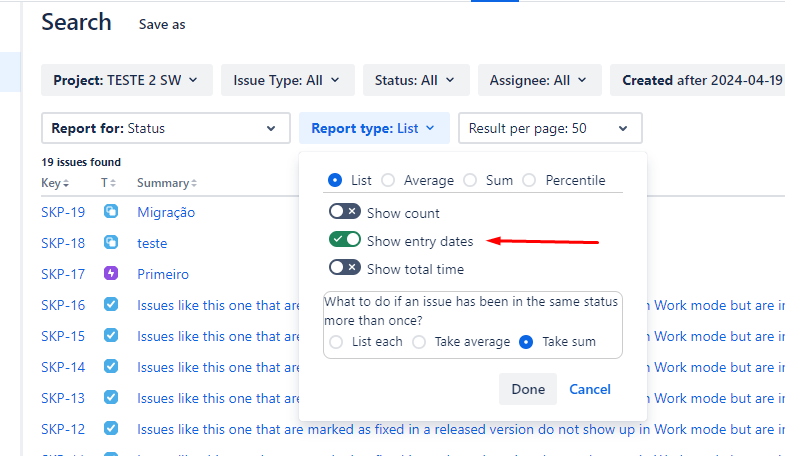Screen dimensions: 785x456
Task: Open the Assignee: All dropdown
Action: pos(540,80)
